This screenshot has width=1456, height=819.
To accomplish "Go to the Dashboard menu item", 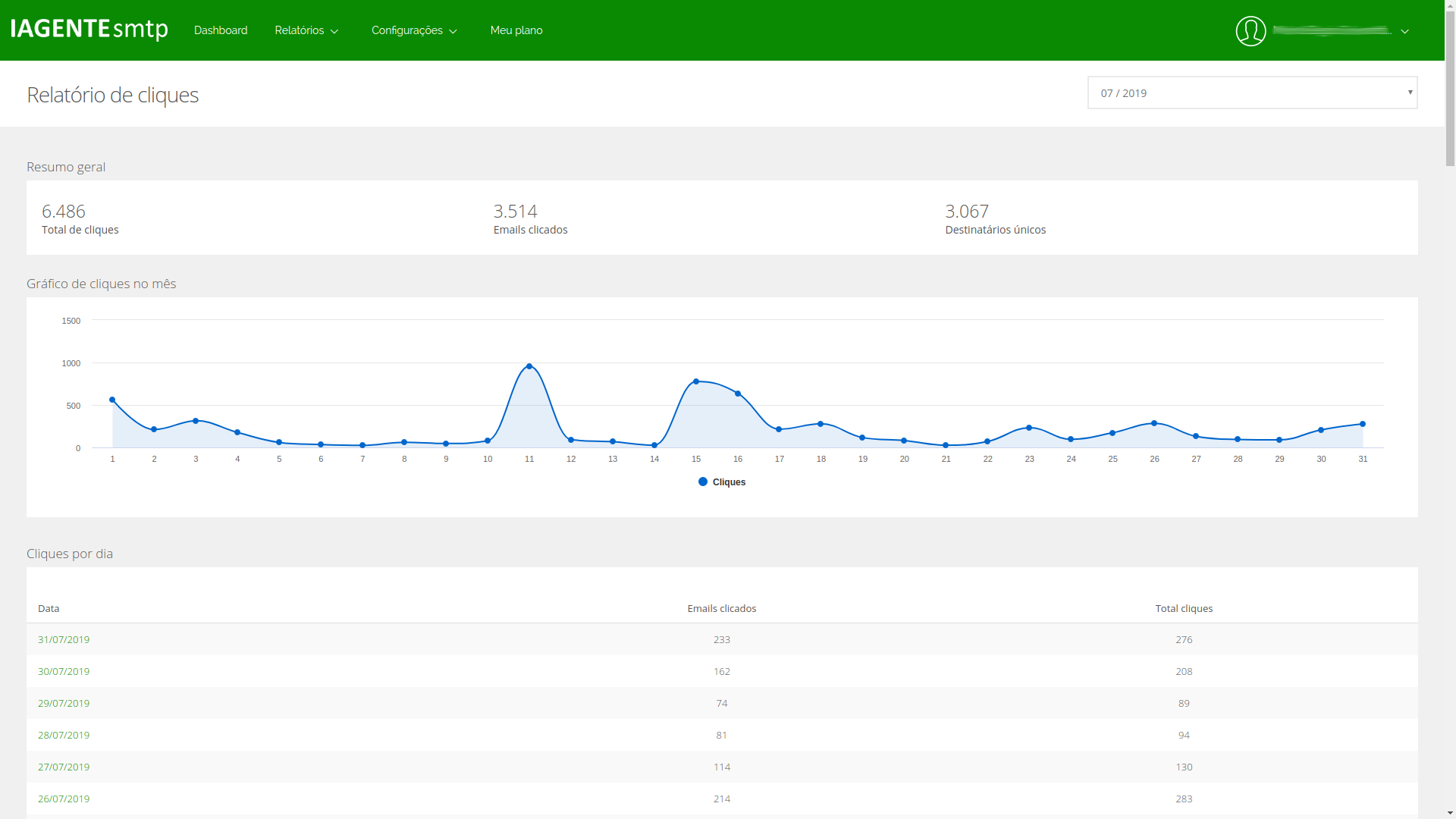I will coord(221,30).
